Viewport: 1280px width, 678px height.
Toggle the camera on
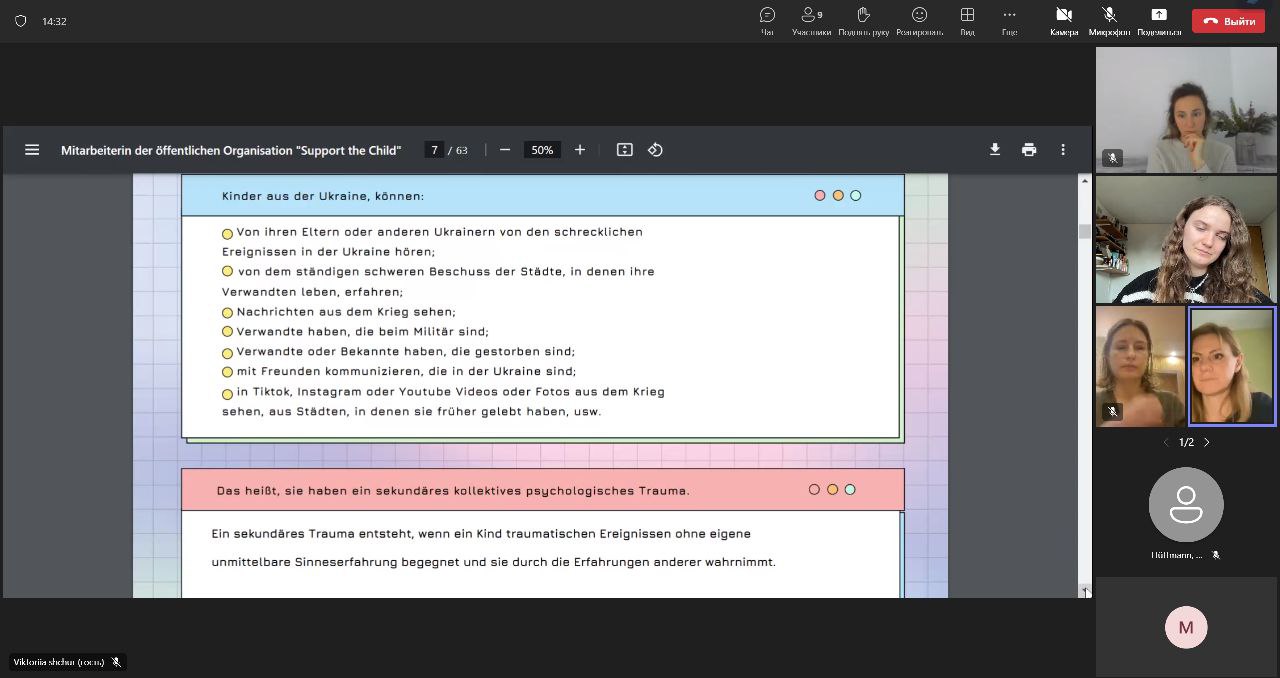pyautogui.click(x=1064, y=20)
